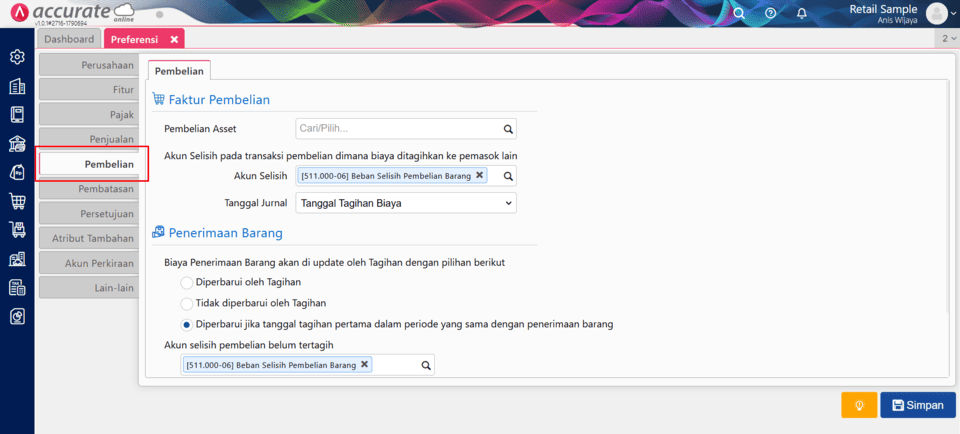
Task: Click the shopping cart icon in the sidebar
Action: [17, 201]
